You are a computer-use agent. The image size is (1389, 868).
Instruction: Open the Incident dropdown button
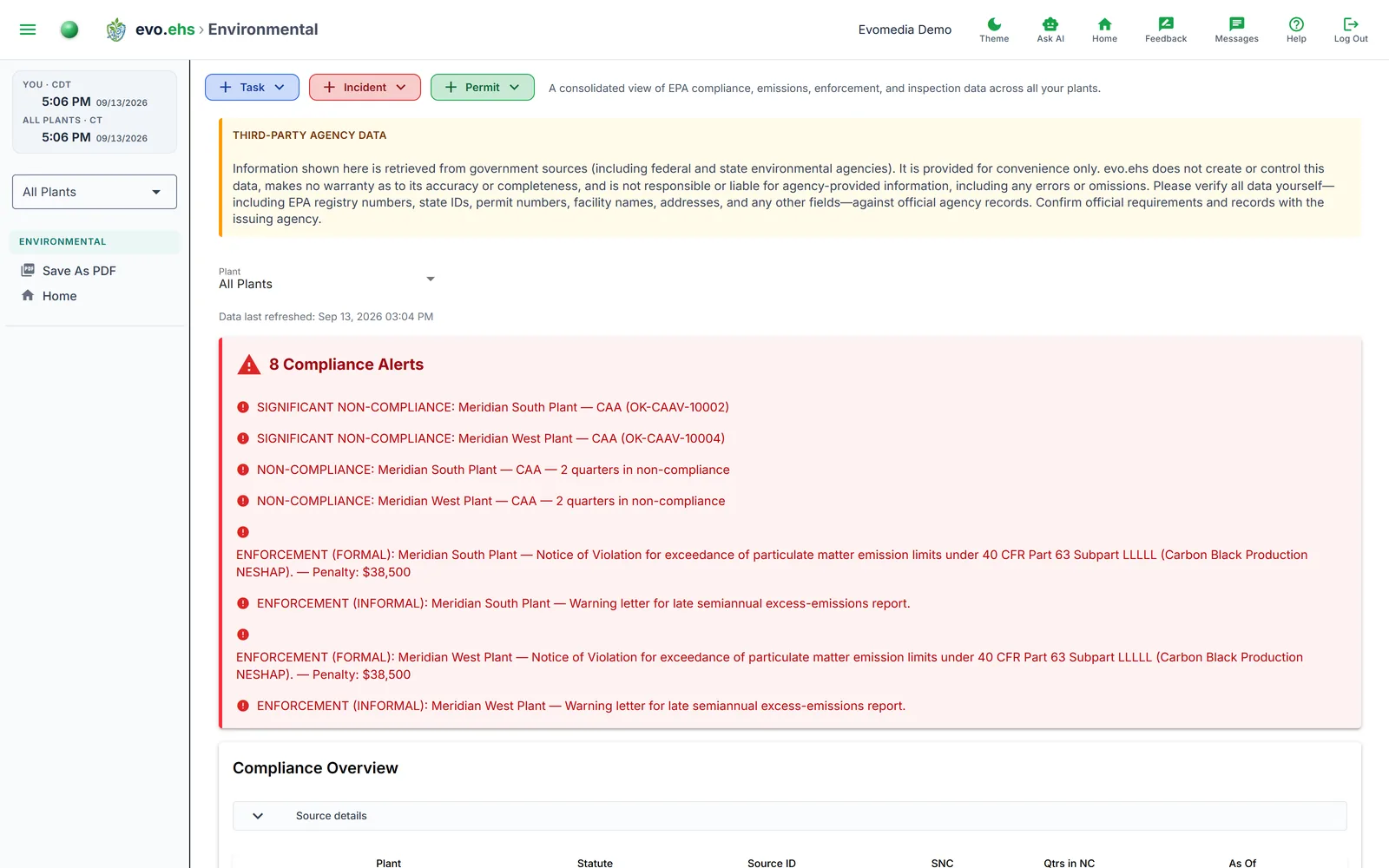365,87
